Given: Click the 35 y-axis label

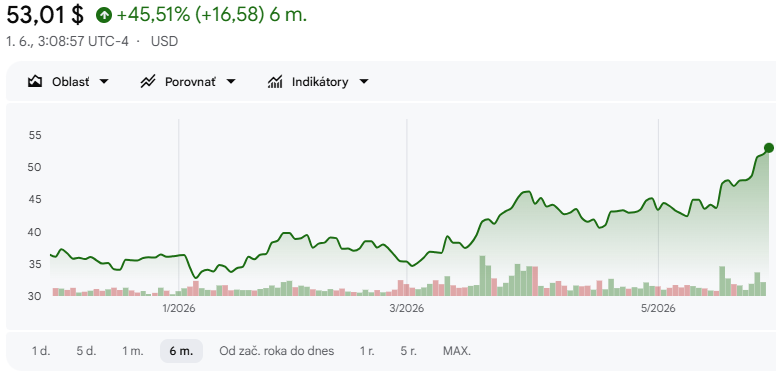Looking at the screenshot, I should tap(35, 264).
